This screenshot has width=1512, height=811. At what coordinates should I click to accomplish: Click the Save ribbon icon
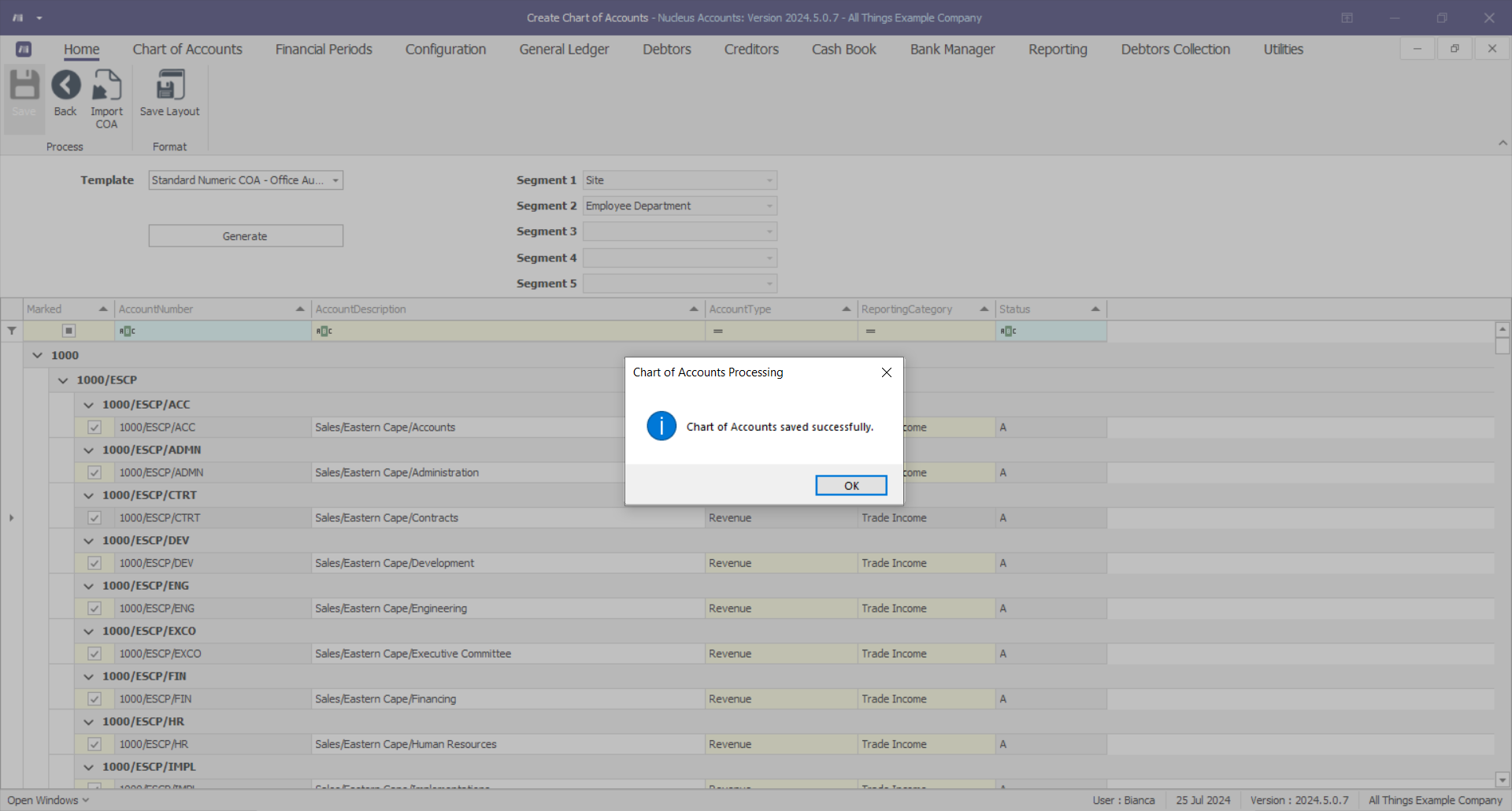click(24, 85)
